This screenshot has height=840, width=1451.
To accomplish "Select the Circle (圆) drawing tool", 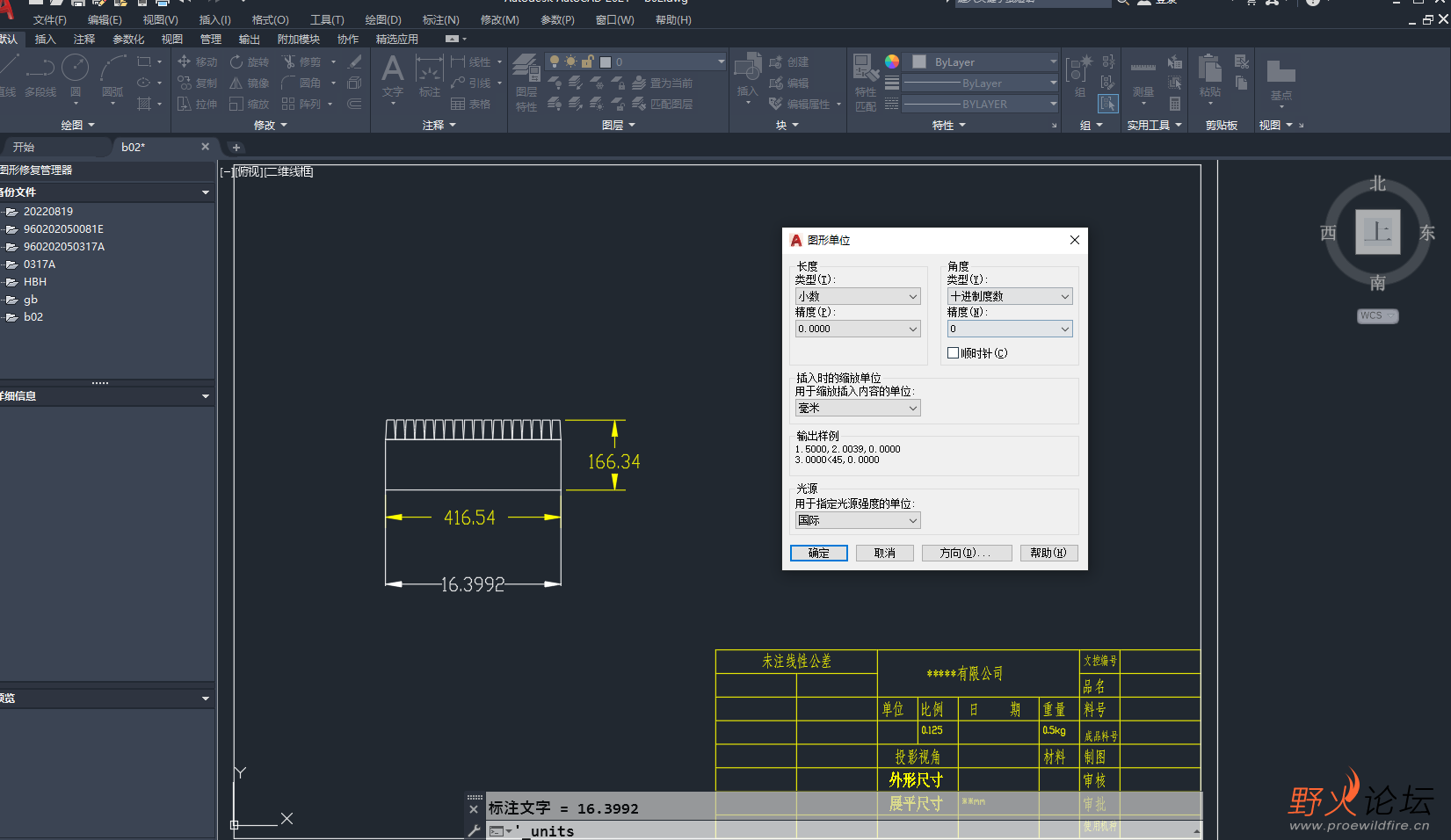I will pos(75,76).
